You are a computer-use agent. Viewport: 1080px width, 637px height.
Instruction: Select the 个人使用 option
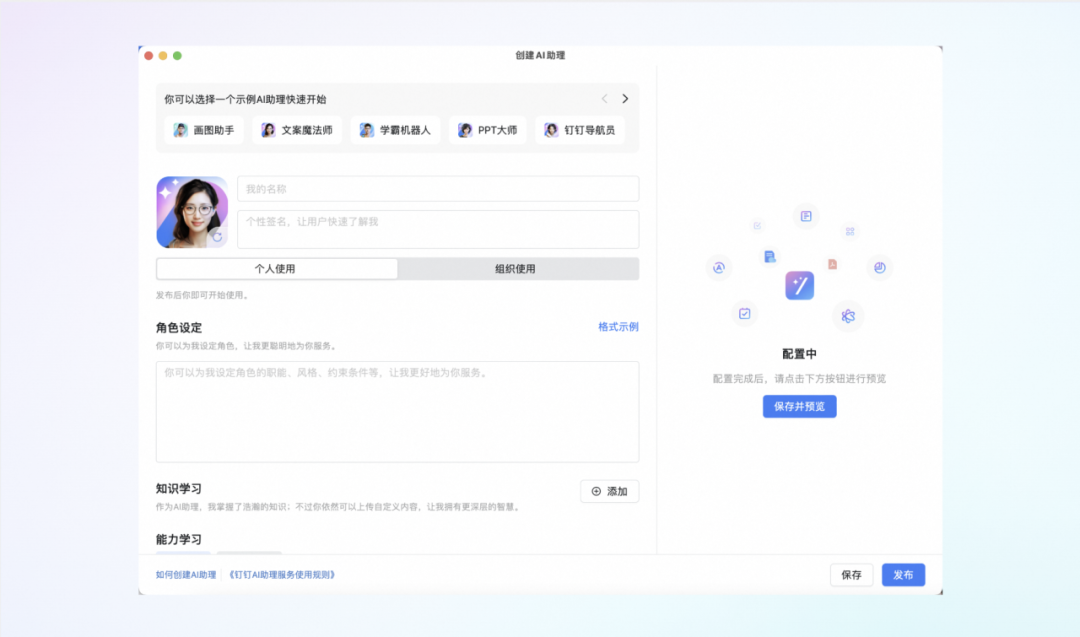276,269
